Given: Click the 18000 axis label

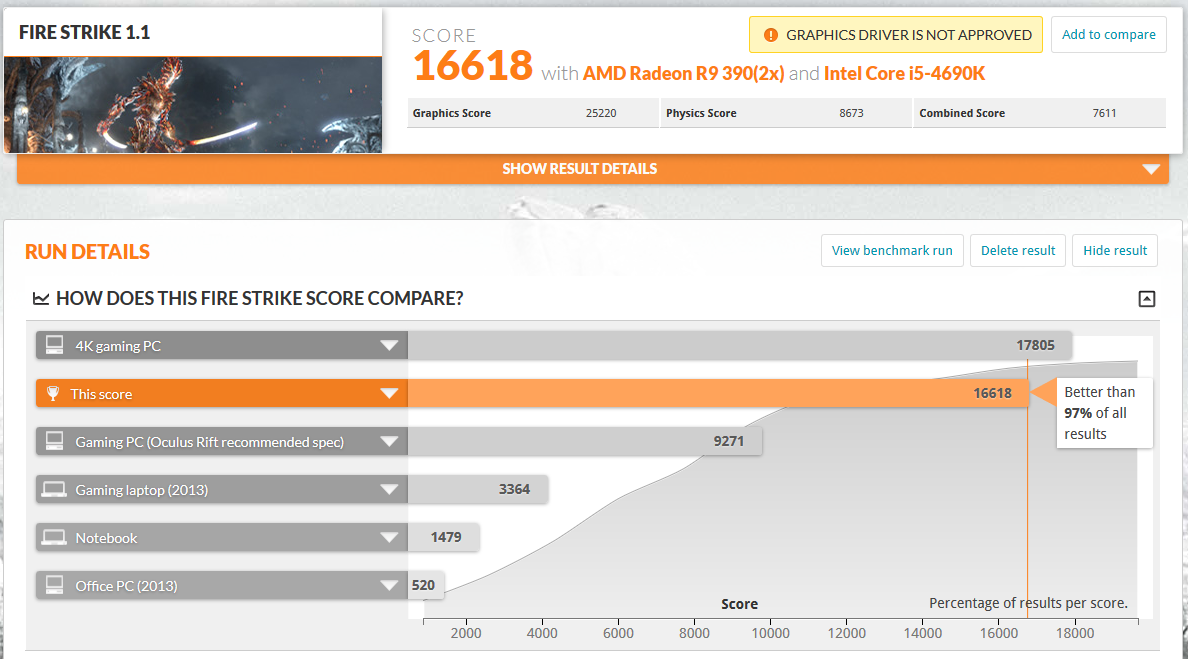Looking at the screenshot, I should [x=1074, y=633].
